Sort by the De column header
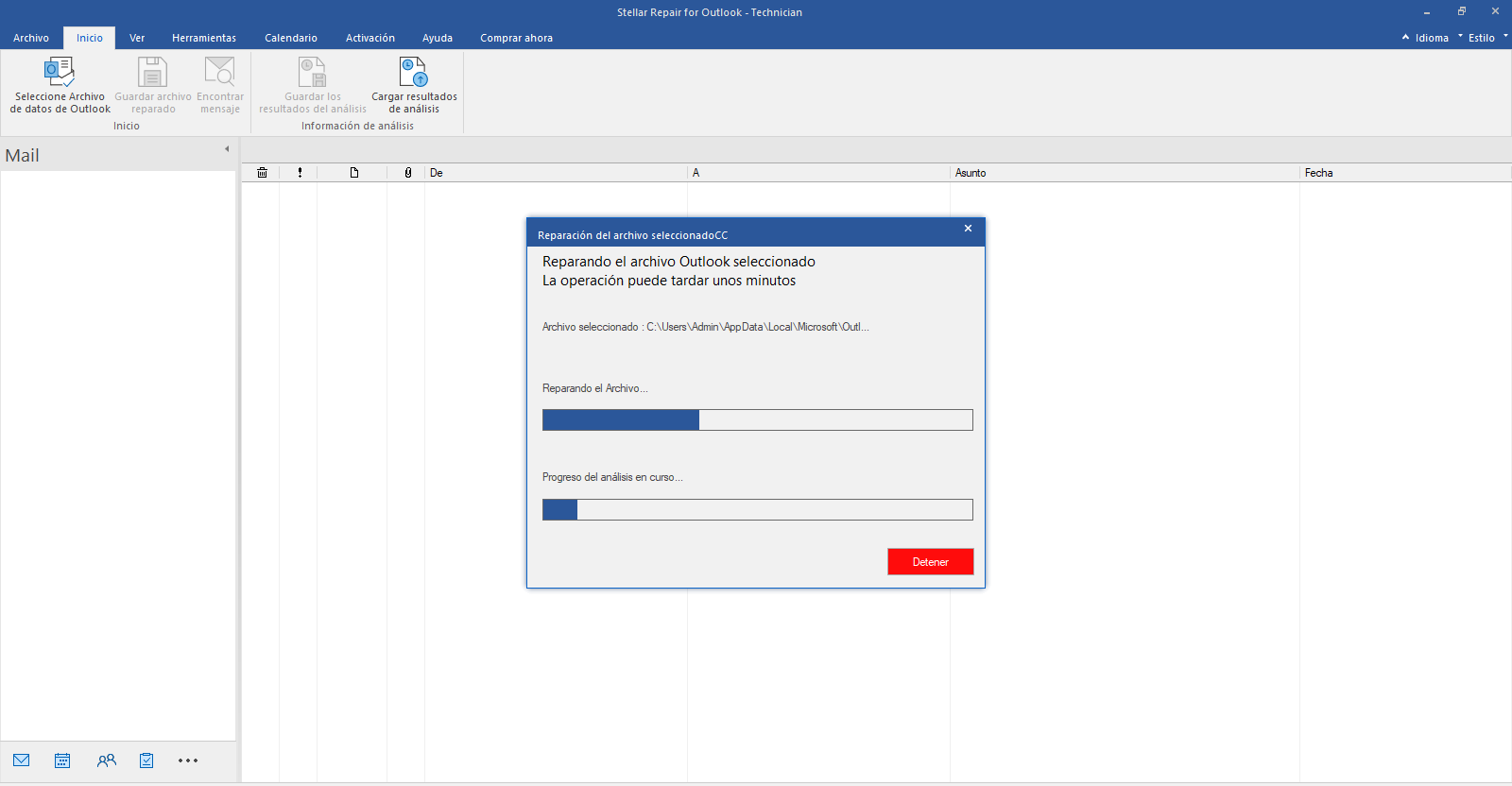 click(556, 173)
